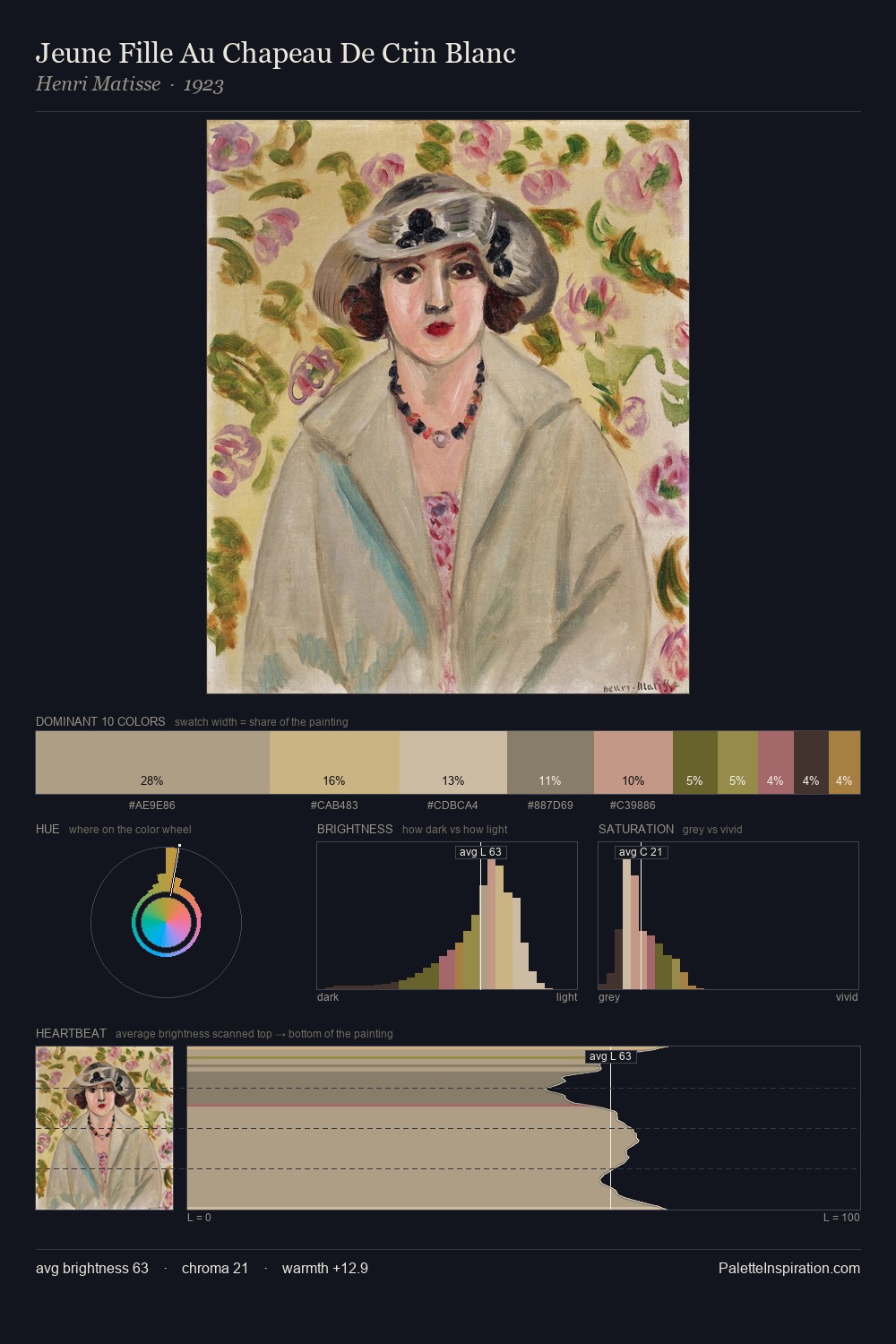Click the small heartbeat painting thumbnail

click(105, 1128)
